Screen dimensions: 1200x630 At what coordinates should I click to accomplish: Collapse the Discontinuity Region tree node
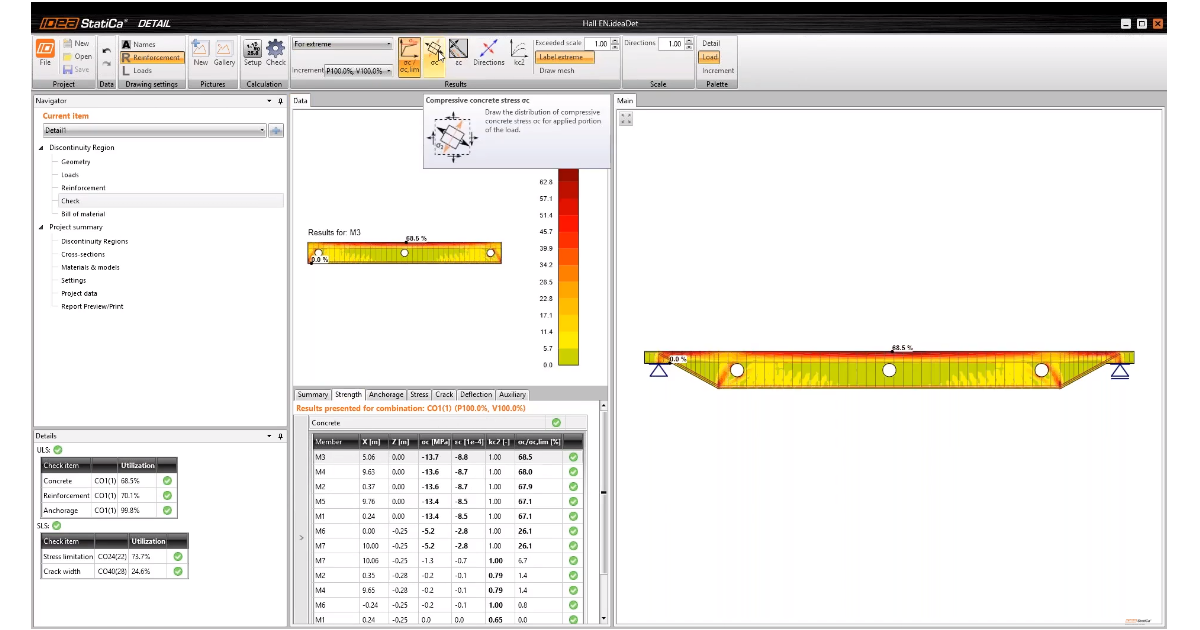point(42,148)
